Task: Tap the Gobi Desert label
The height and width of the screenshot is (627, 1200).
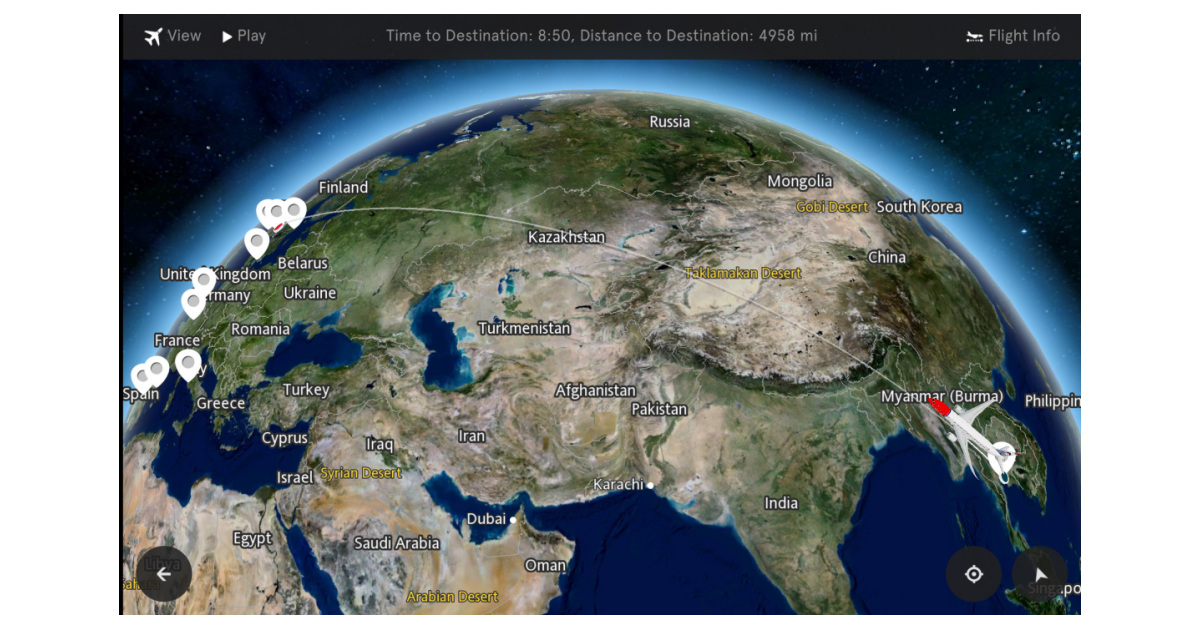Action: 832,207
